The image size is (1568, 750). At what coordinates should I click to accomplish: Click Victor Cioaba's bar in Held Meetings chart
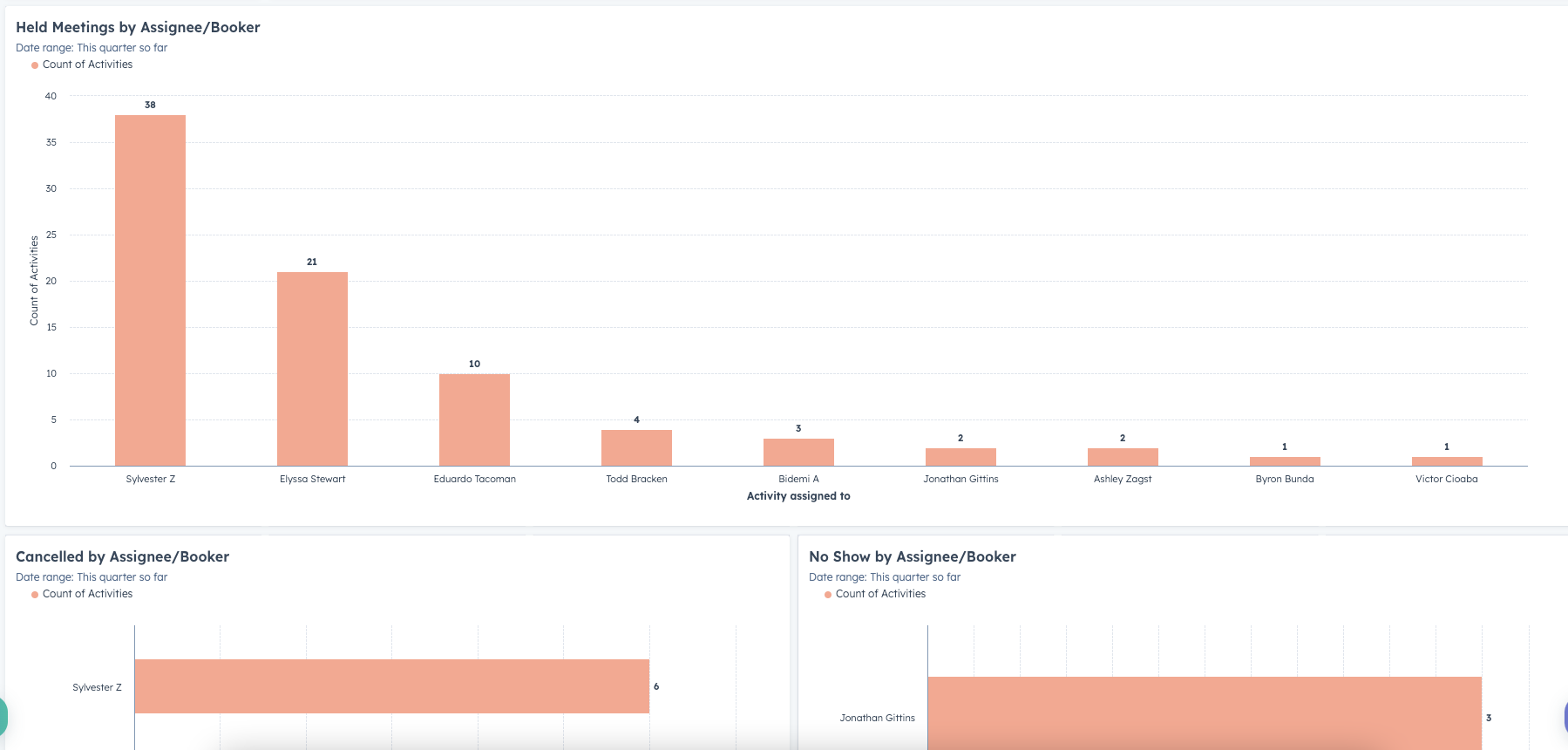(1447, 461)
